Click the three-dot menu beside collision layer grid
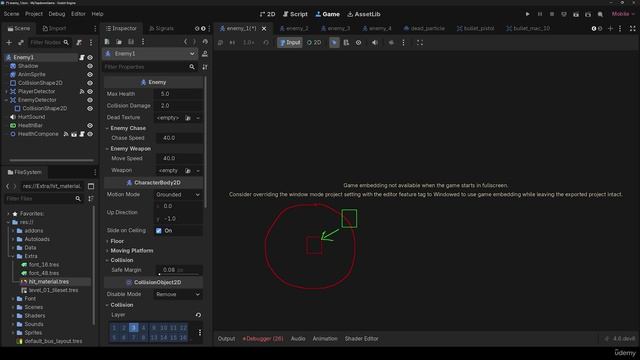The image size is (640, 360). point(200,333)
